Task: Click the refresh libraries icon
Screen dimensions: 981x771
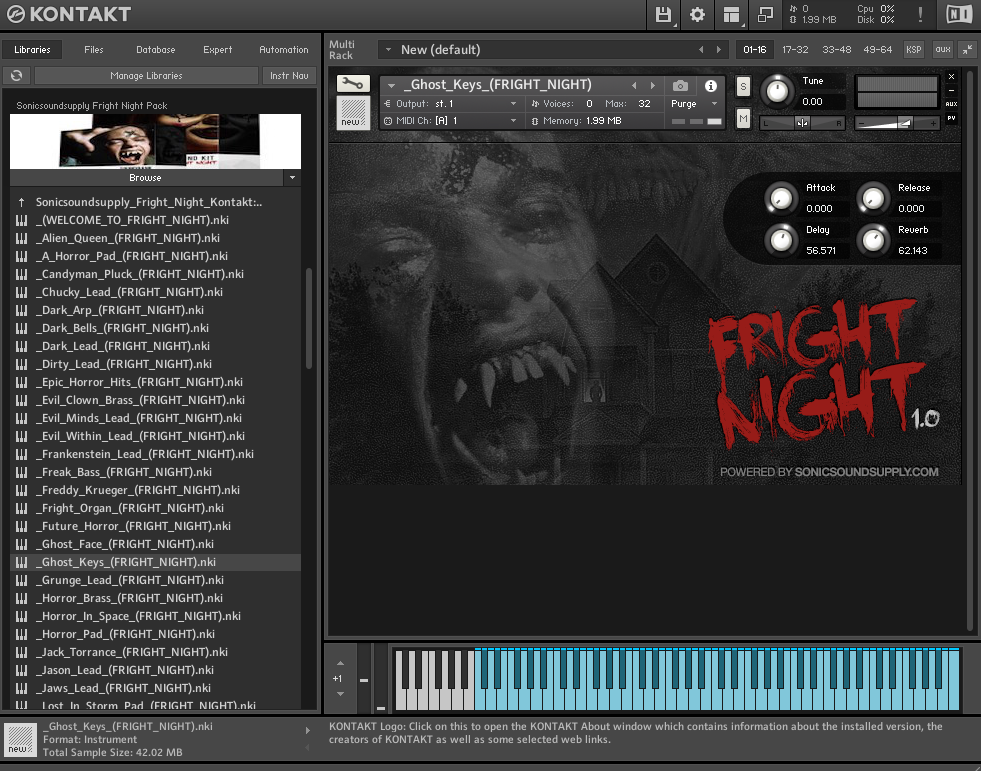Action: [17, 75]
